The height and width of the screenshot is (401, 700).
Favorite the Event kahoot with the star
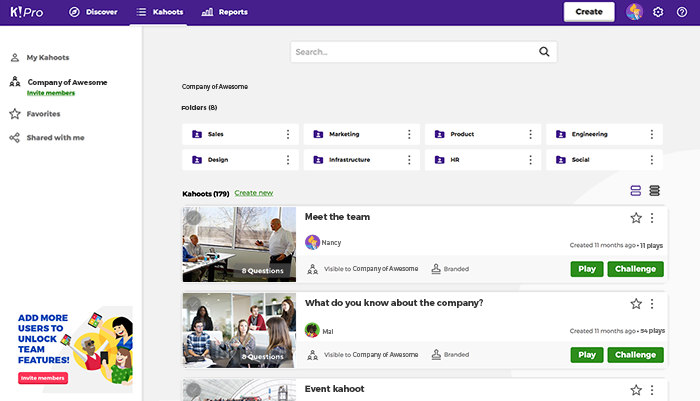pyautogui.click(x=636, y=390)
